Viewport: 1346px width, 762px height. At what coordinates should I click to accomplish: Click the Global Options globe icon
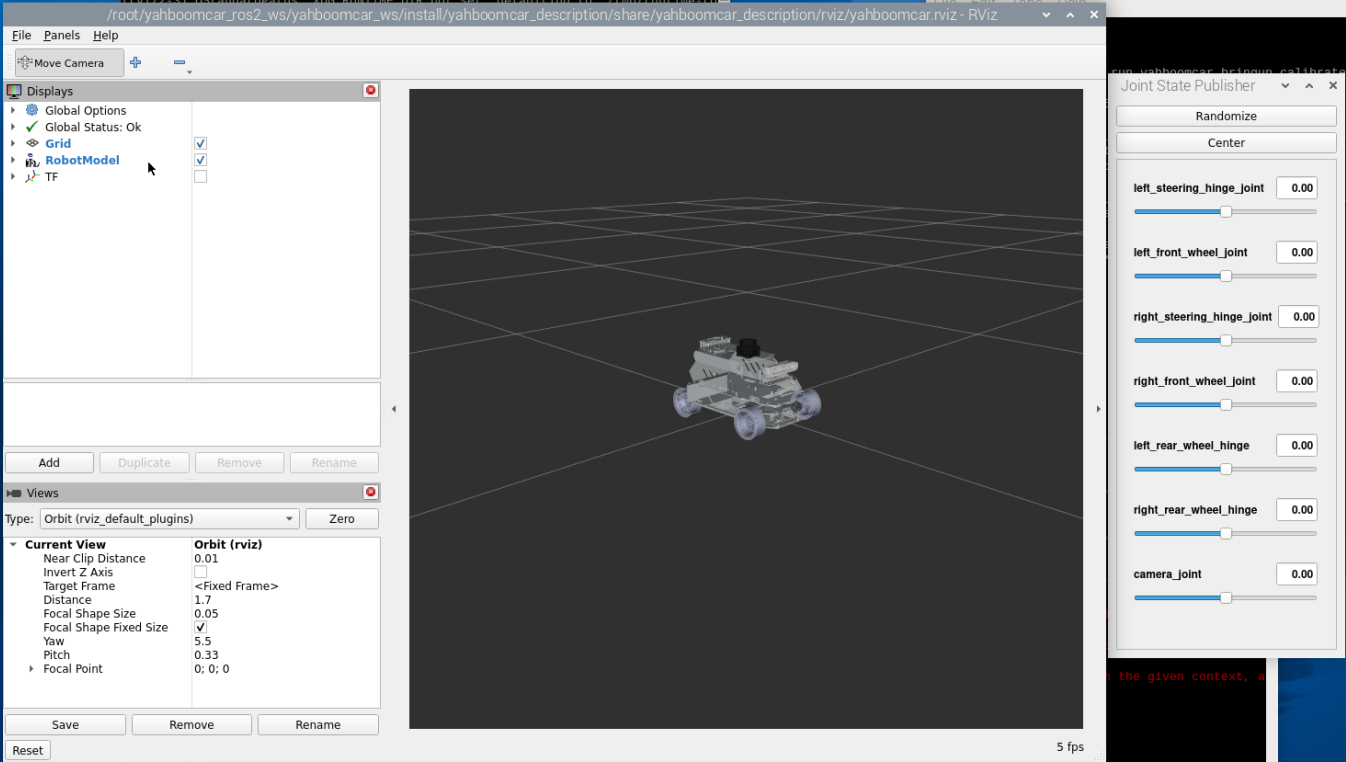coord(32,110)
